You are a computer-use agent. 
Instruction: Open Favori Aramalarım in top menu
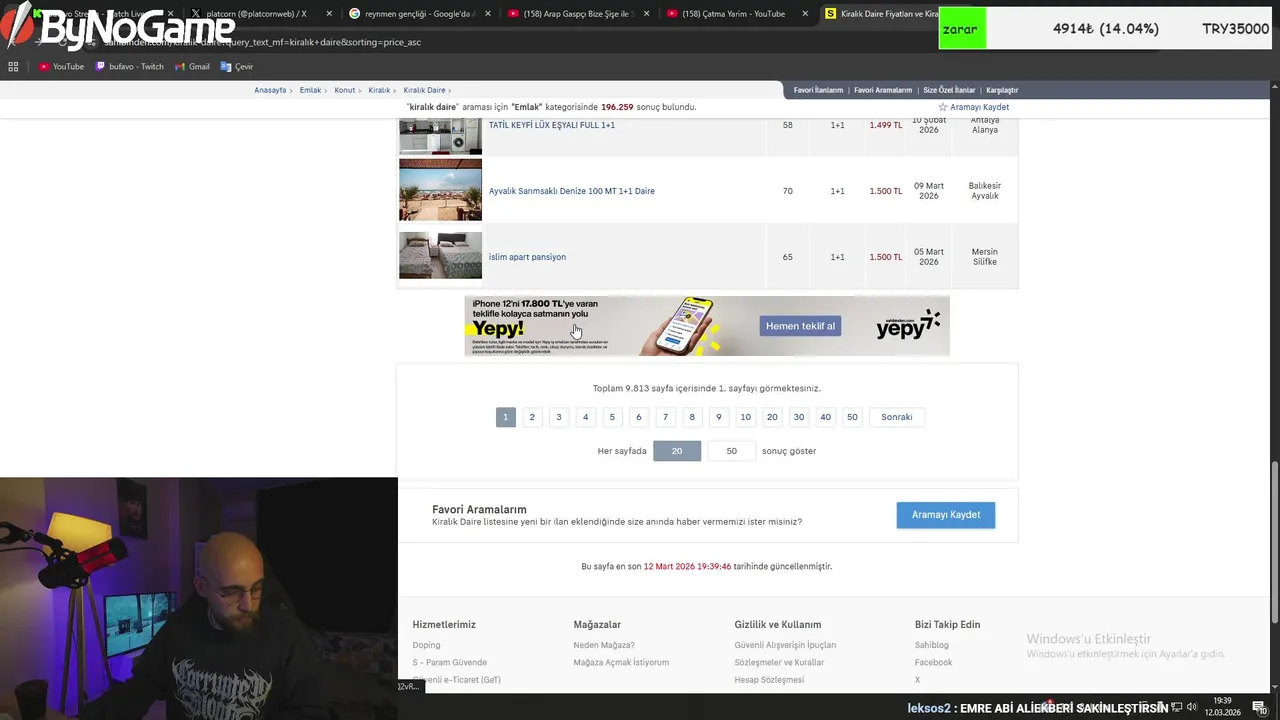click(883, 90)
